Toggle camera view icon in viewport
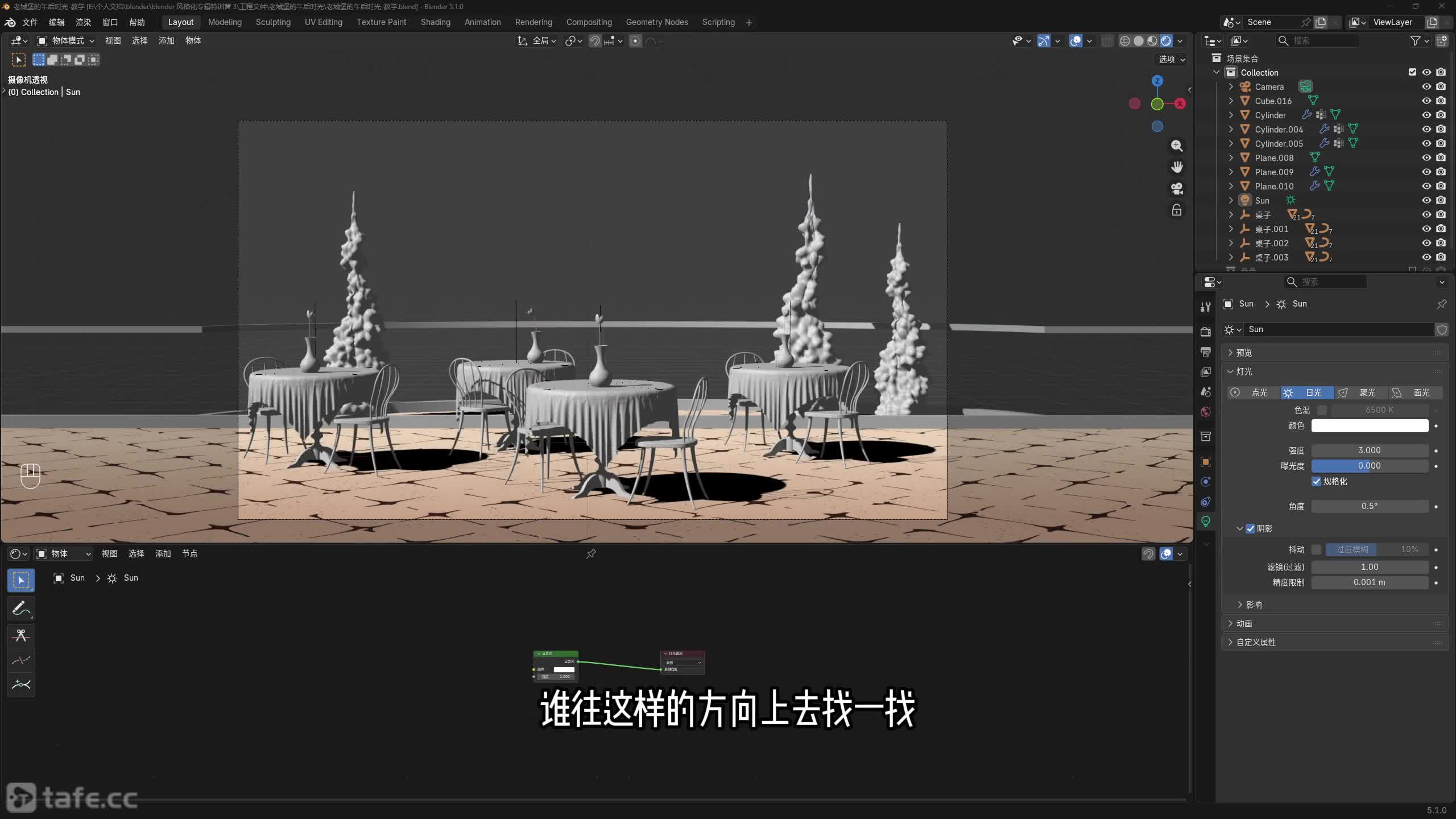 [1177, 188]
